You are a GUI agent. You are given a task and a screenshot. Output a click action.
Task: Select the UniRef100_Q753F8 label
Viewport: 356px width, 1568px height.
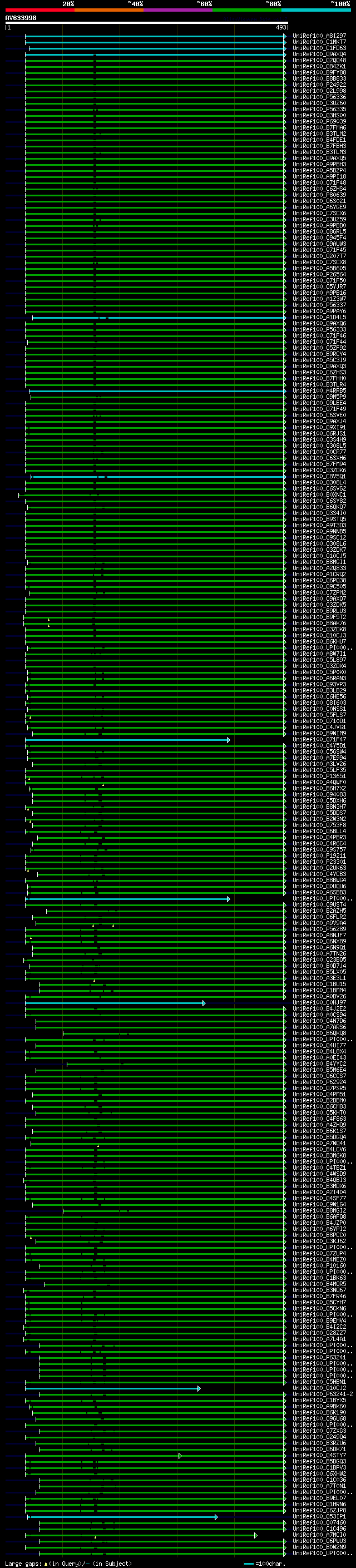[x=319, y=825]
